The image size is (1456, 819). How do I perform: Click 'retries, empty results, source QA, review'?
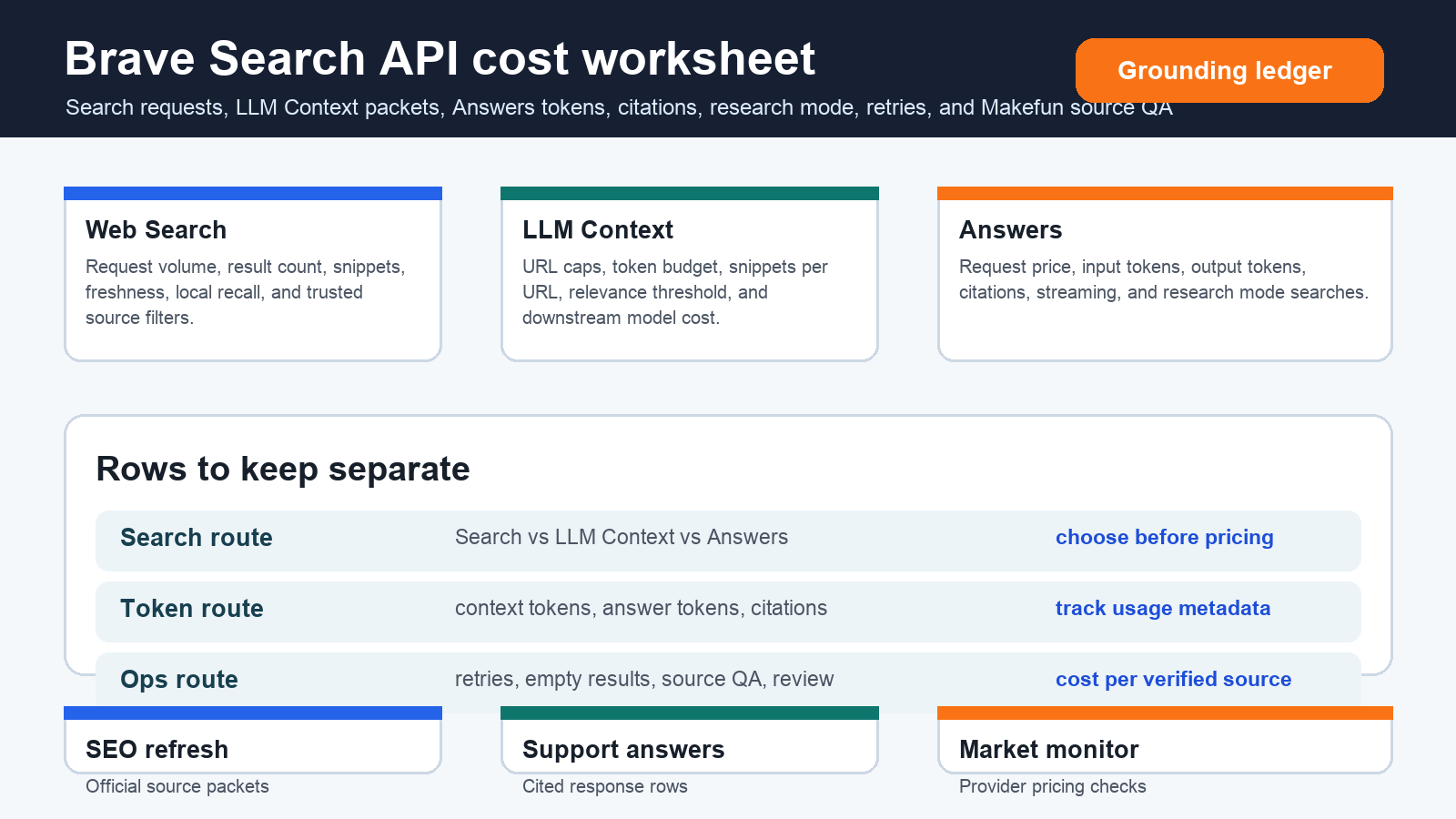pos(644,679)
